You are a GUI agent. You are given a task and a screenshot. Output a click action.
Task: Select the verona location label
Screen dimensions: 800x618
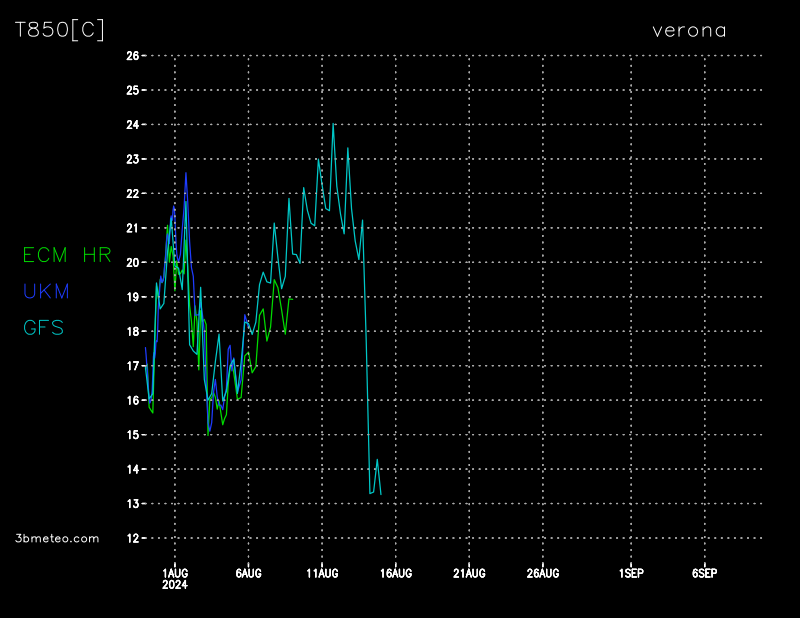pyautogui.click(x=689, y=30)
